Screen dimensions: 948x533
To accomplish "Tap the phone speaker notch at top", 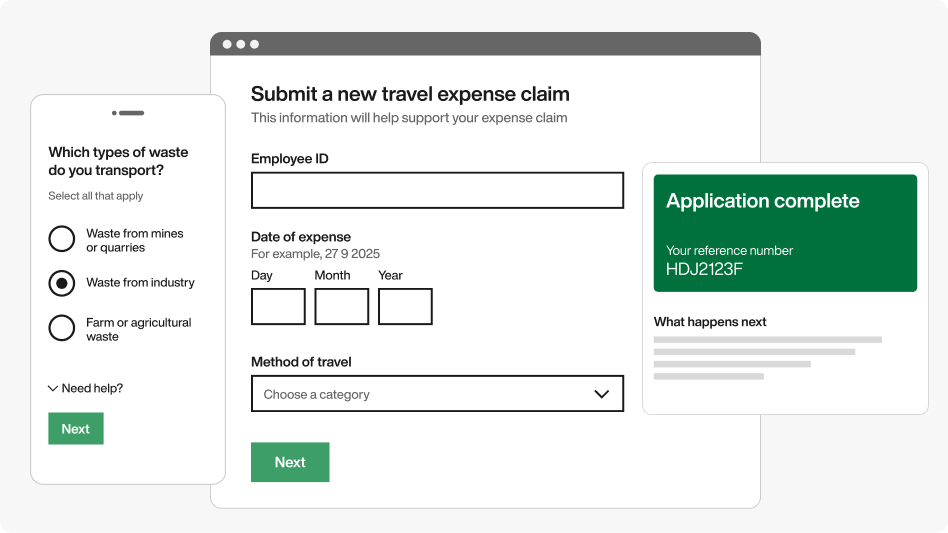I will pos(128,113).
